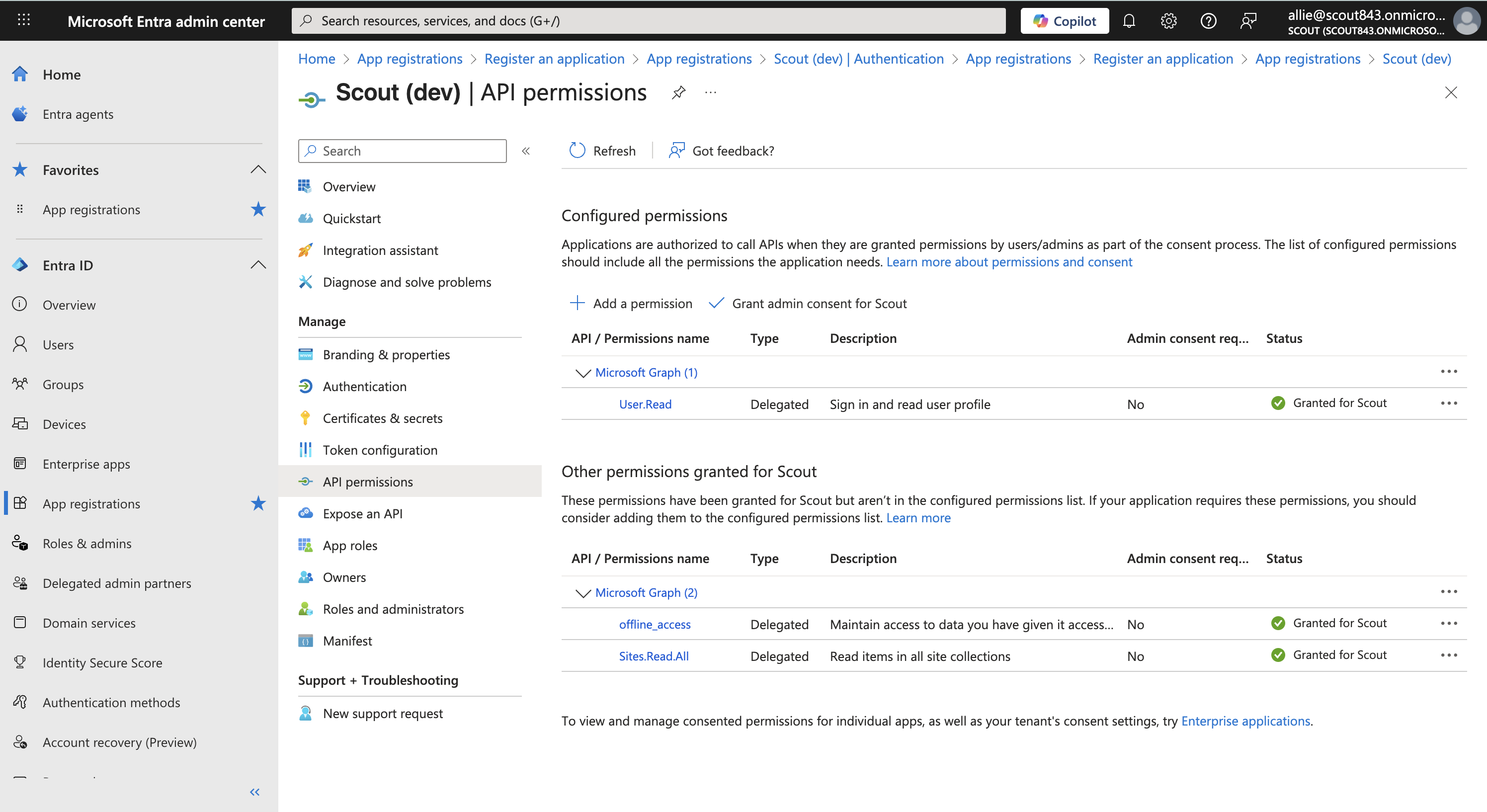The height and width of the screenshot is (812, 1487).
Task: Open the settings gear icon
Action: [x=1168, y=21]
